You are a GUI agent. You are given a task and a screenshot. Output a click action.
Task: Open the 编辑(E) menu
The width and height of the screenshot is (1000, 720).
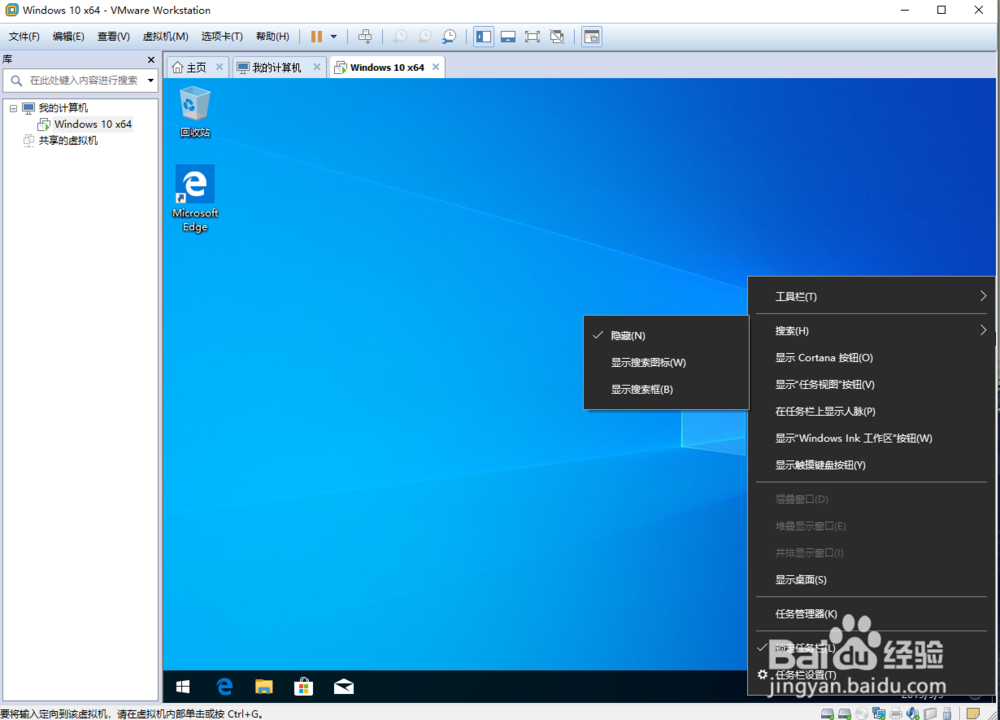tap(68, 36)
